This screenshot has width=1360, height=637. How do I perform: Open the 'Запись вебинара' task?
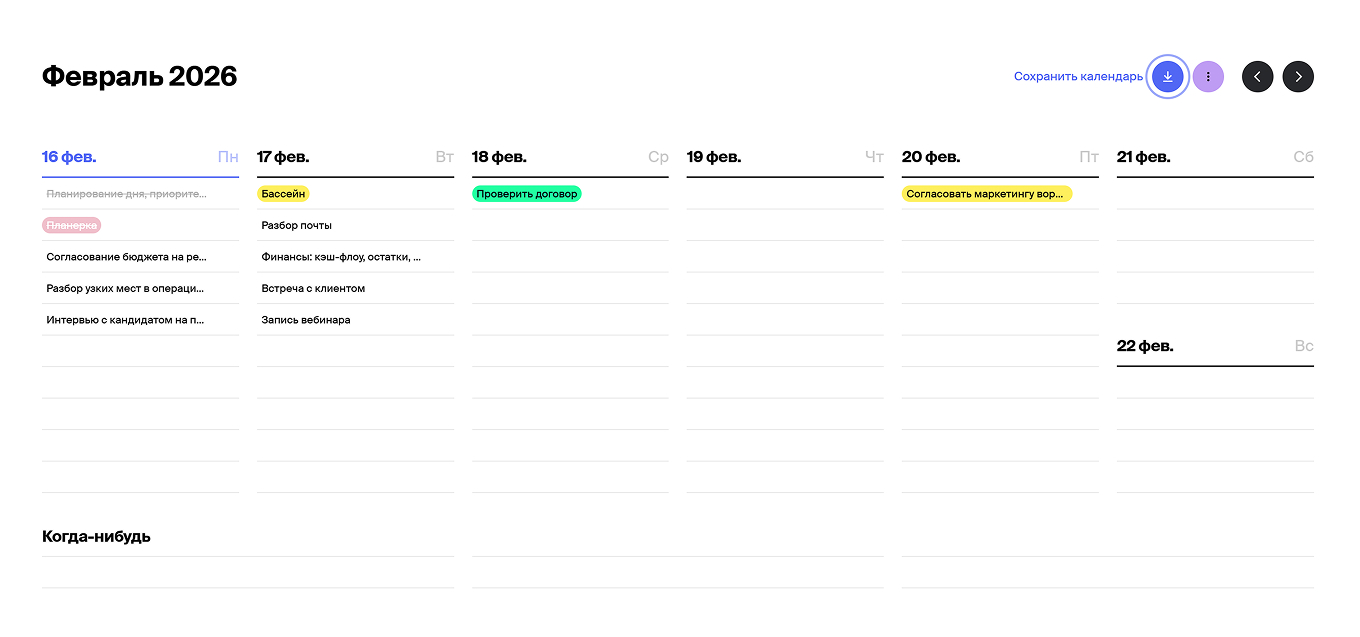(x=306, y=321)
